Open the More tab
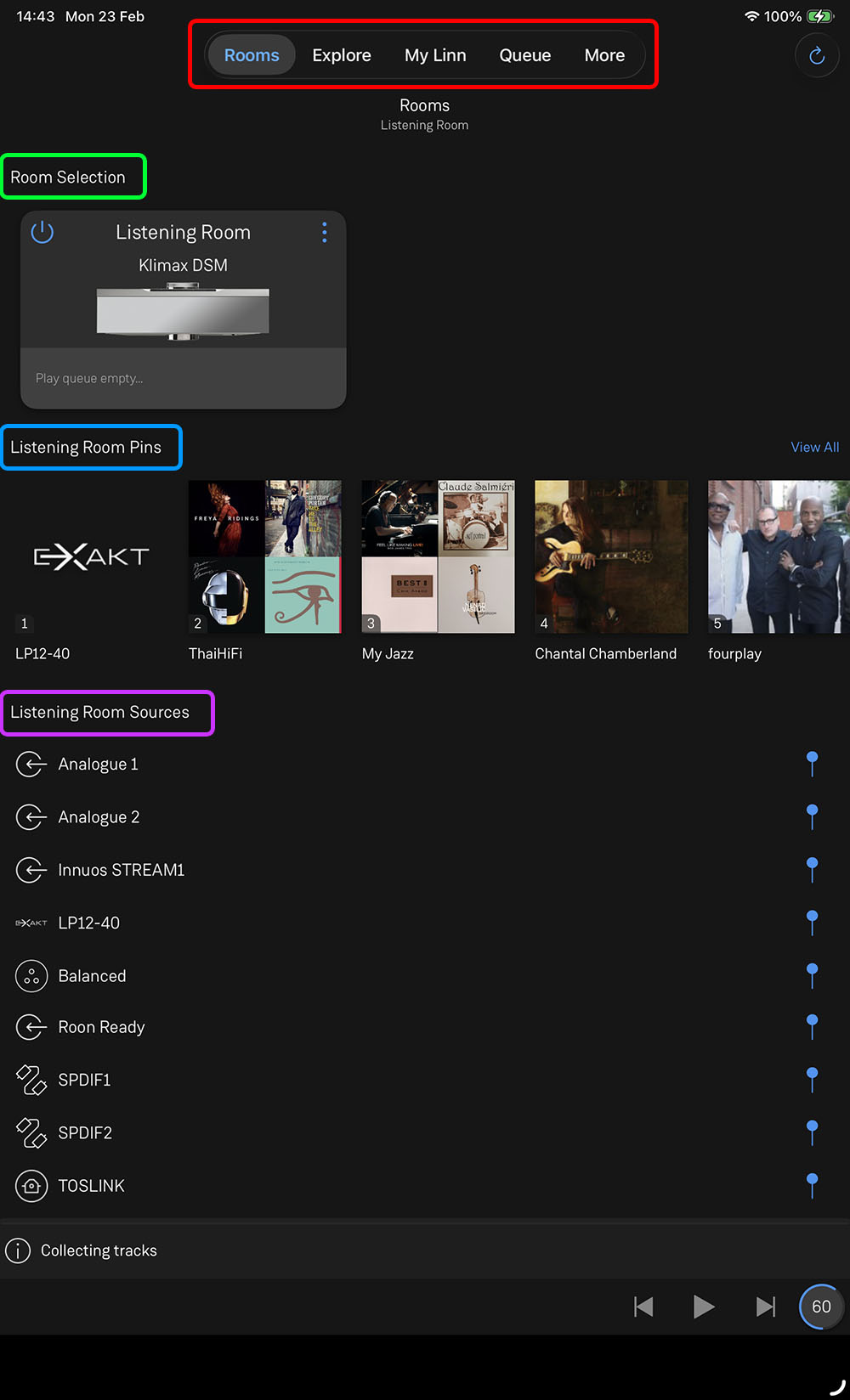850x1400 pixels. (604, 55)
